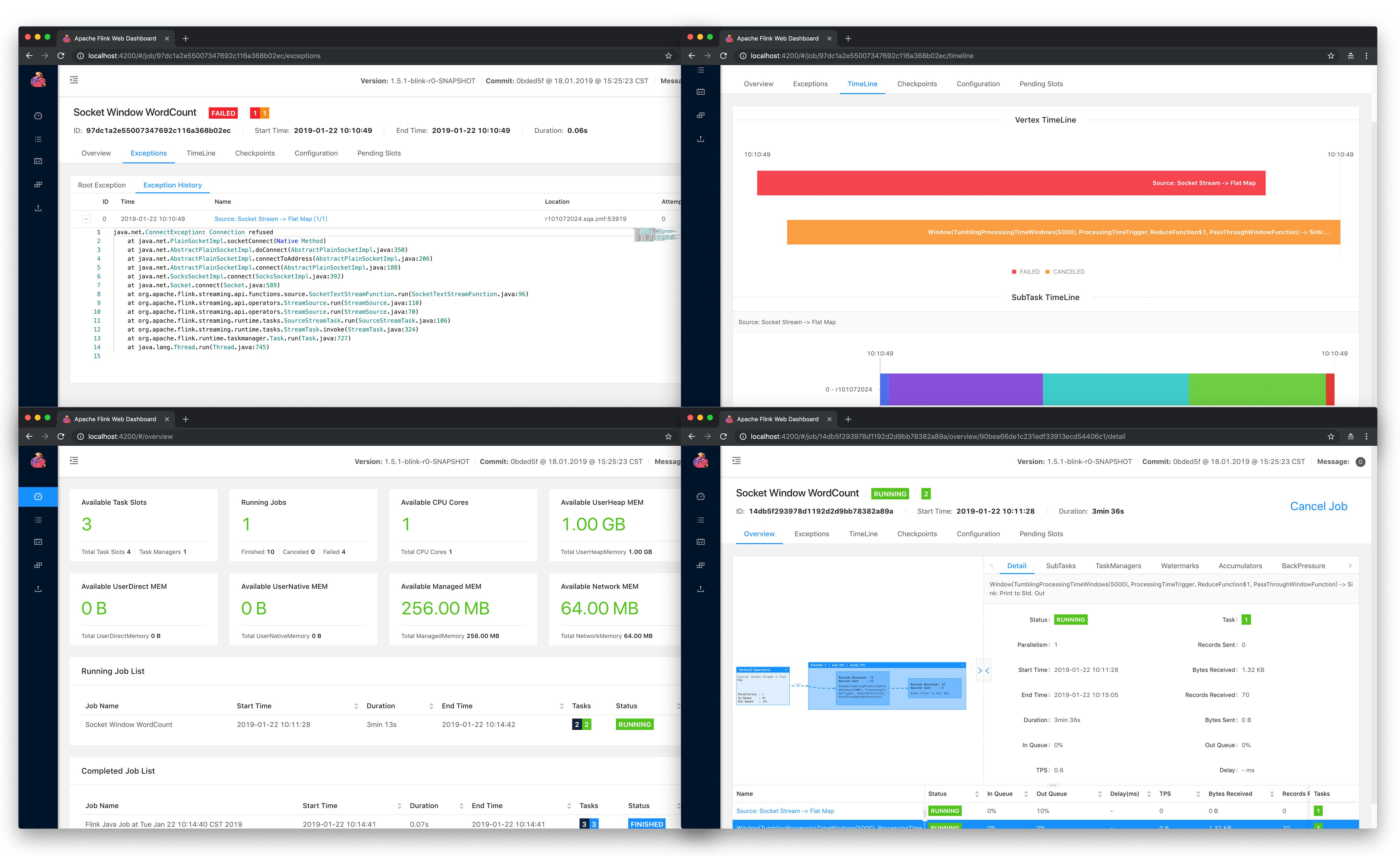Viewport: 1400px width, 856px height.
Task: Click the split-panel arrows beside the job graph
Action: click(x=983, y=671)
